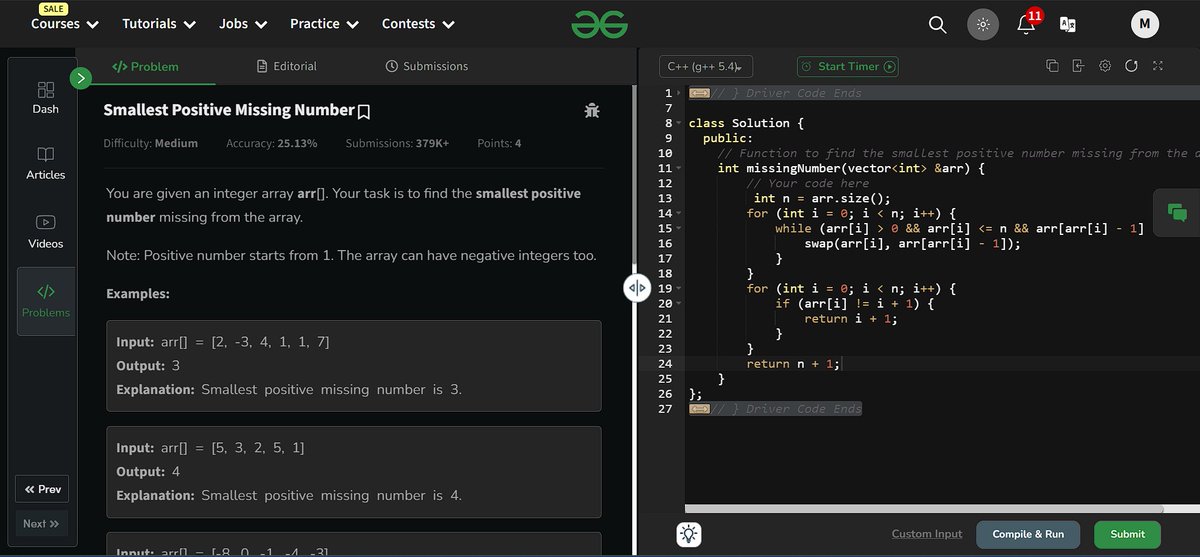This screenshot has width=1200, height=557.
Task: Click the lightbulb hint icon
Action: (688, 534)
